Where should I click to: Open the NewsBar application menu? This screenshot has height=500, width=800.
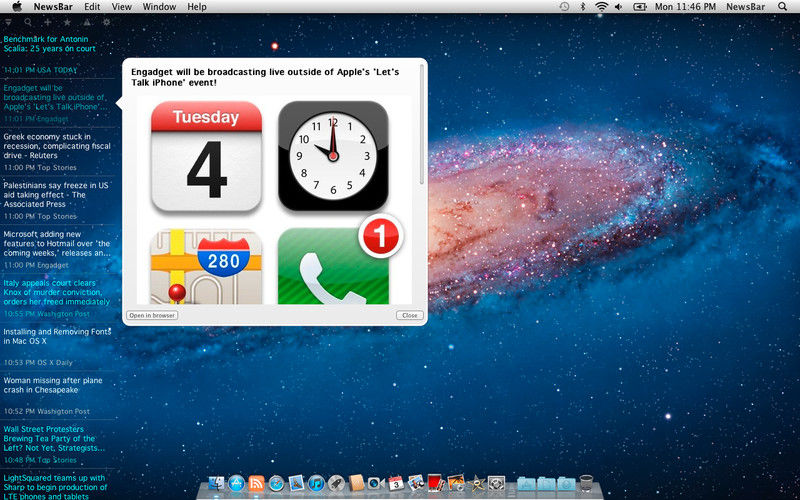pyautogui.click(x=53, y=7)
